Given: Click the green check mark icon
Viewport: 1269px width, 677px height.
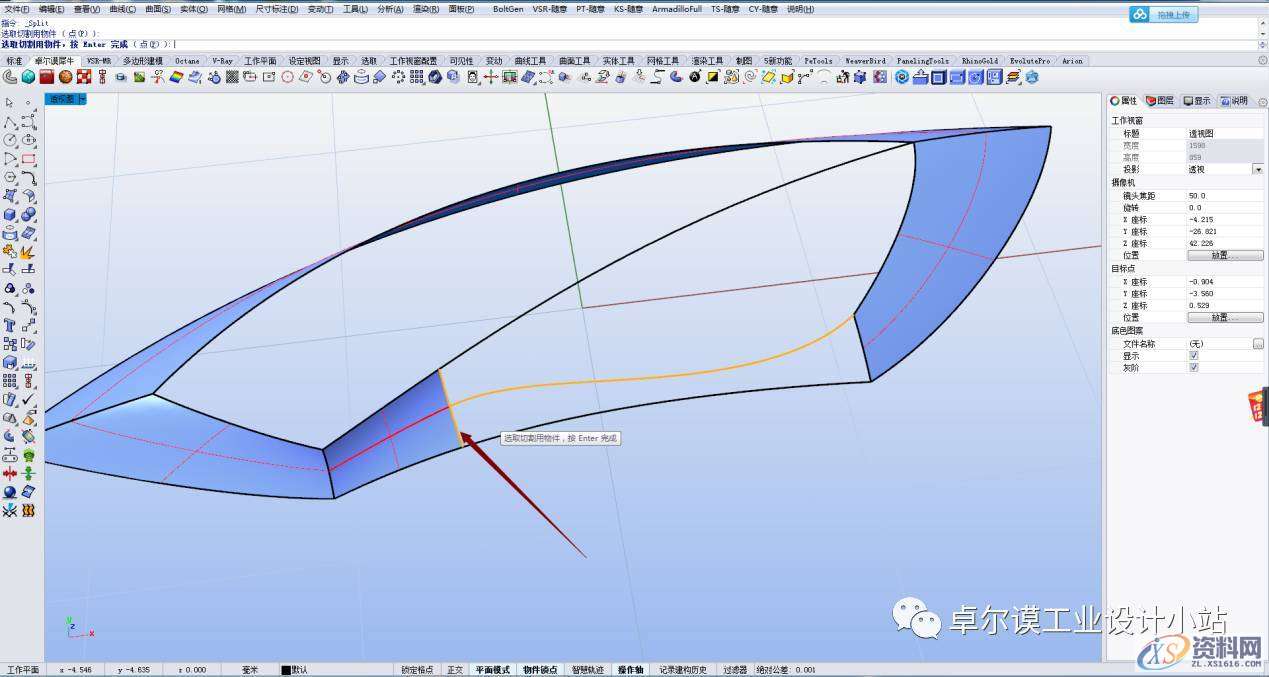Looking at the screenshot, I should click(x=28, y=399).
